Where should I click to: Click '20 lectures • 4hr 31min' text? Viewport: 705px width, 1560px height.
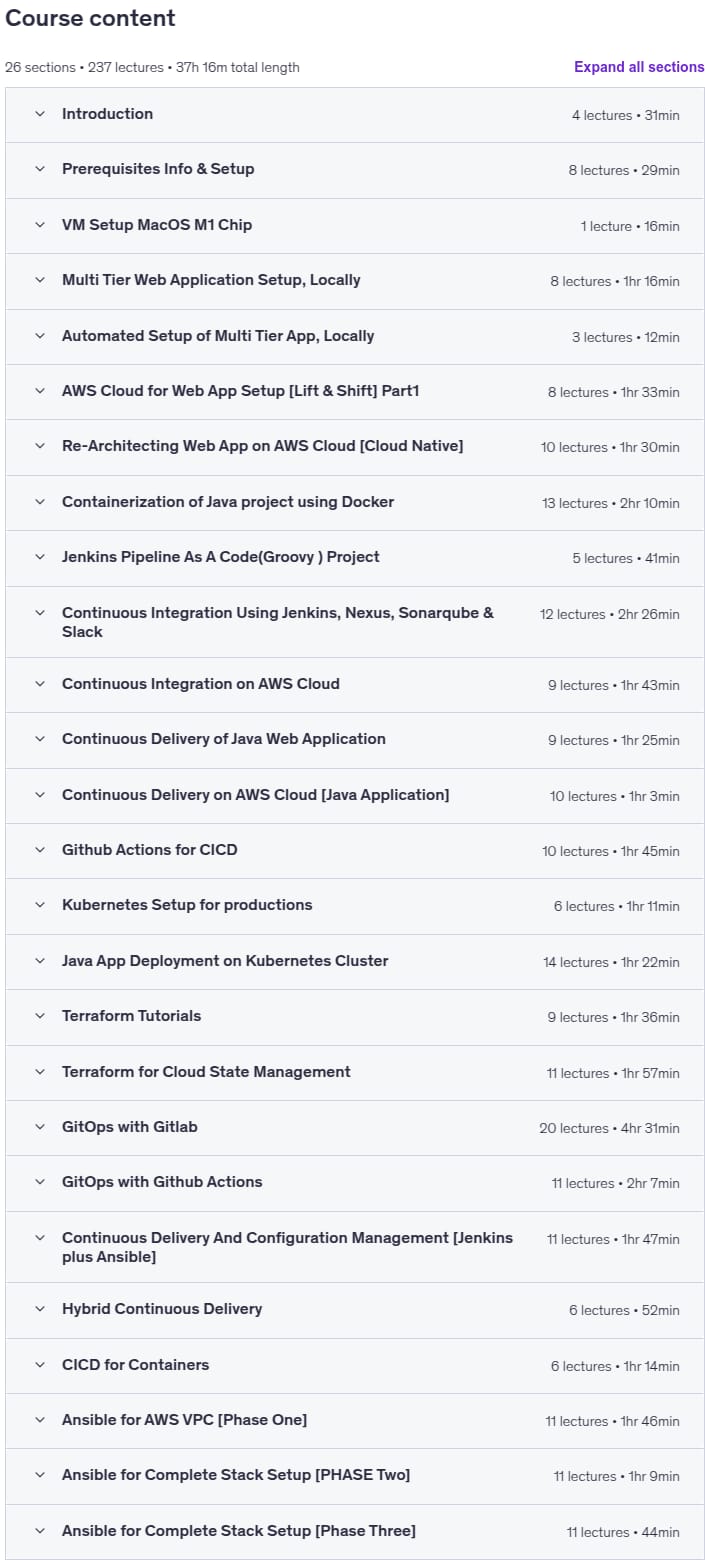(610, 1129)
